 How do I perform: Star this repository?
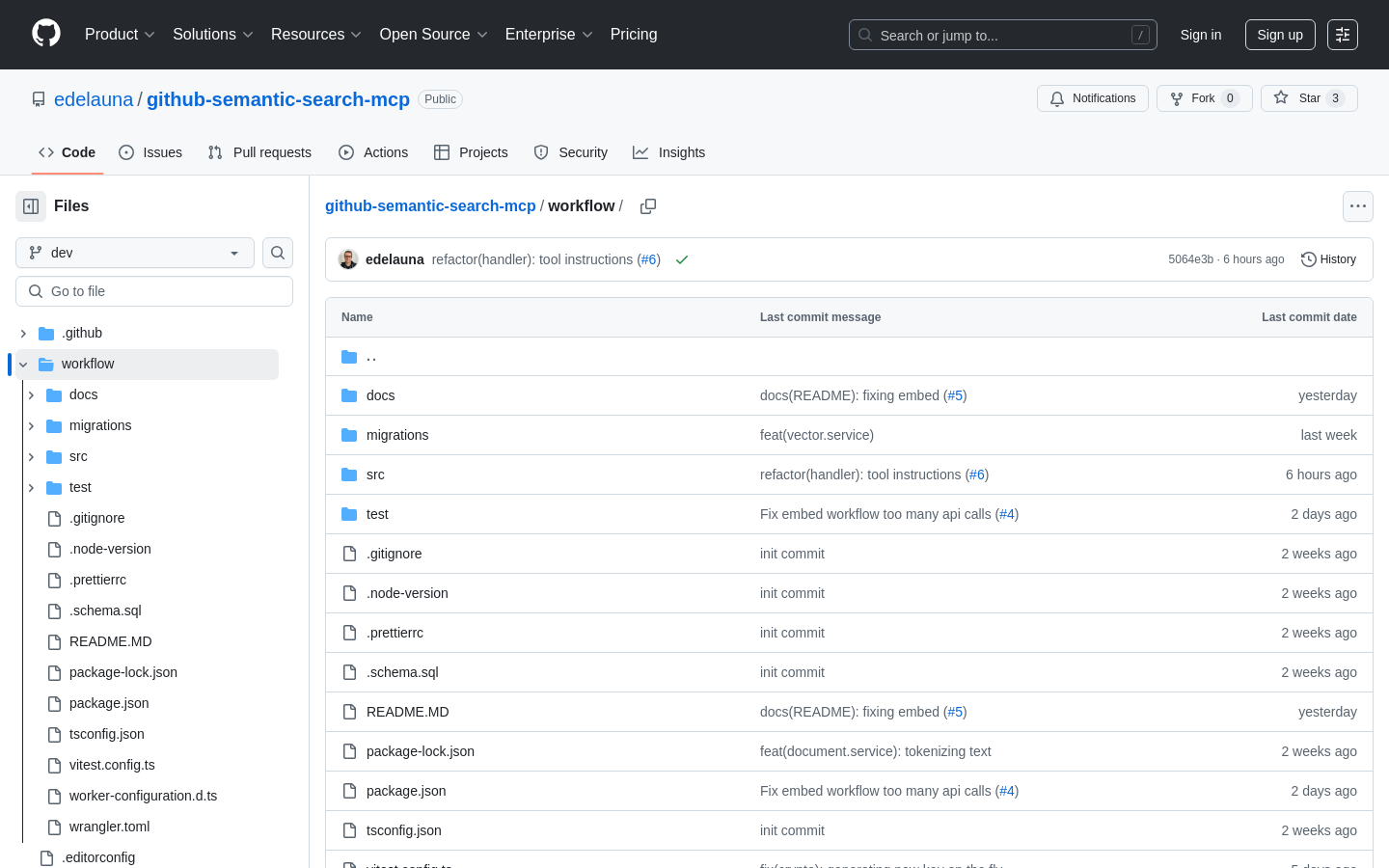[1309, 98]
